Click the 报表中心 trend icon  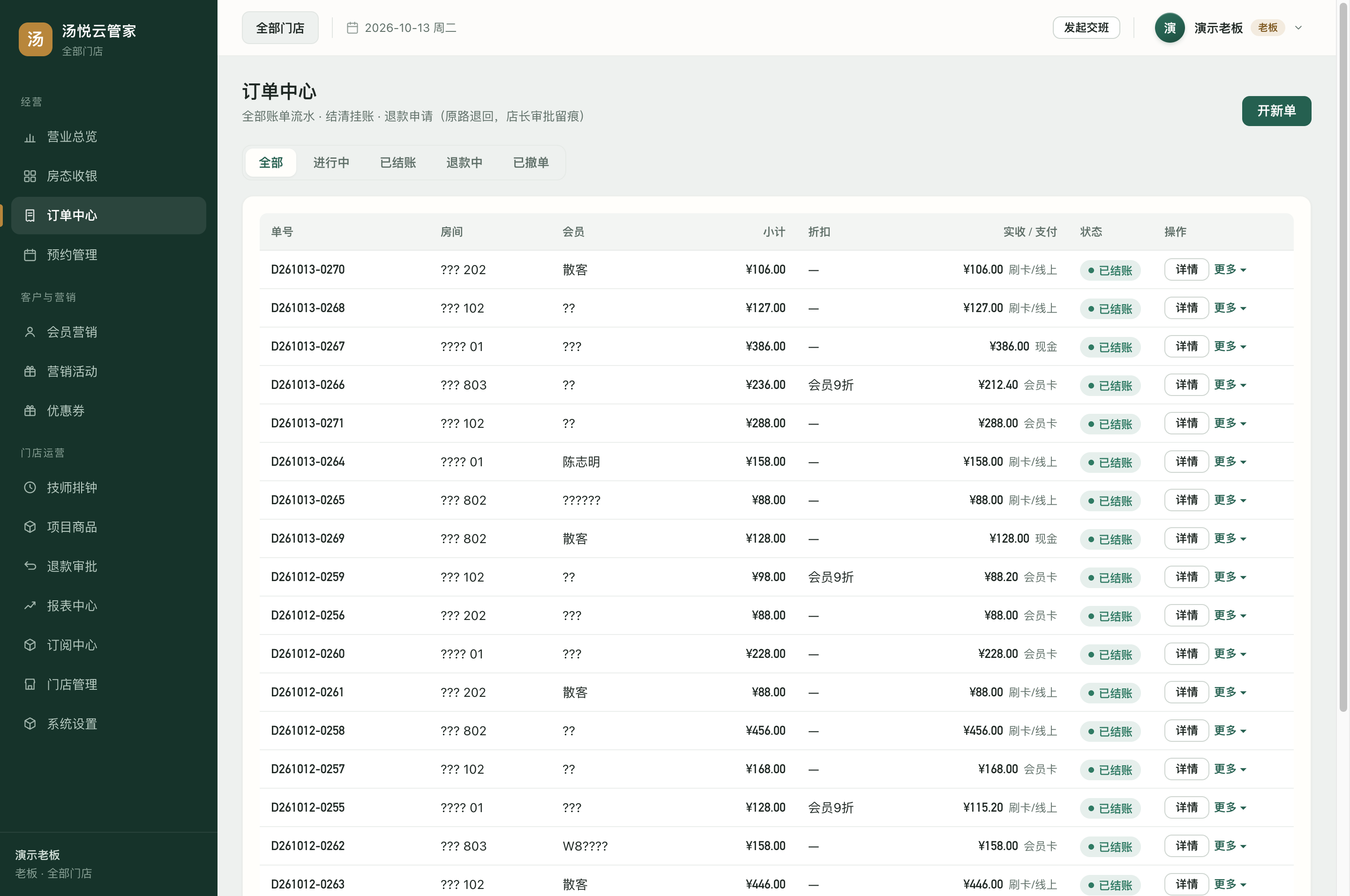[x=30, y=606]
